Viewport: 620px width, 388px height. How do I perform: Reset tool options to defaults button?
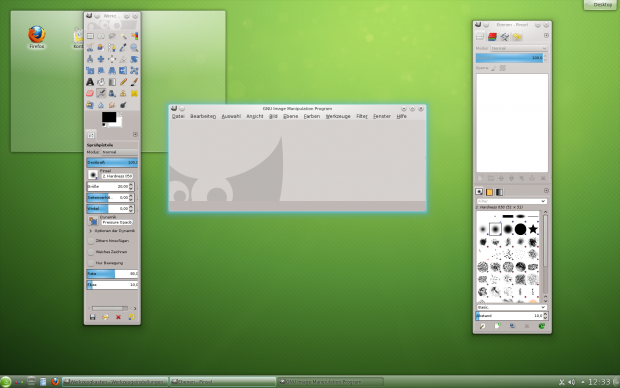131,317
